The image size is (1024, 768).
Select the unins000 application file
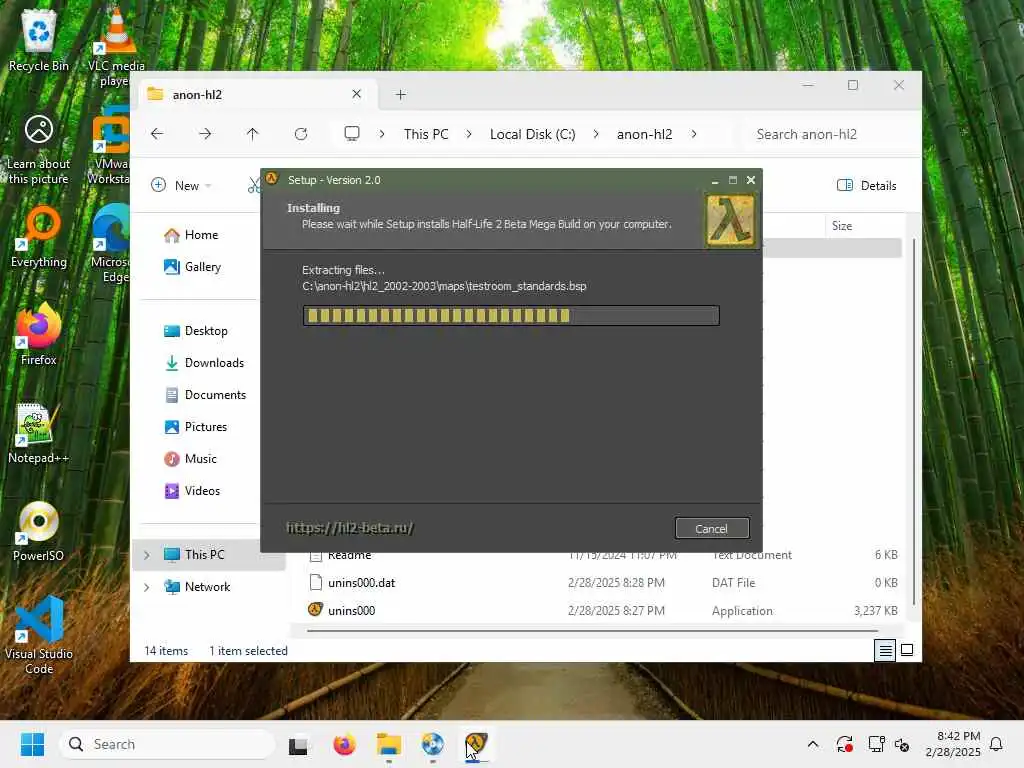pos(603,611)
